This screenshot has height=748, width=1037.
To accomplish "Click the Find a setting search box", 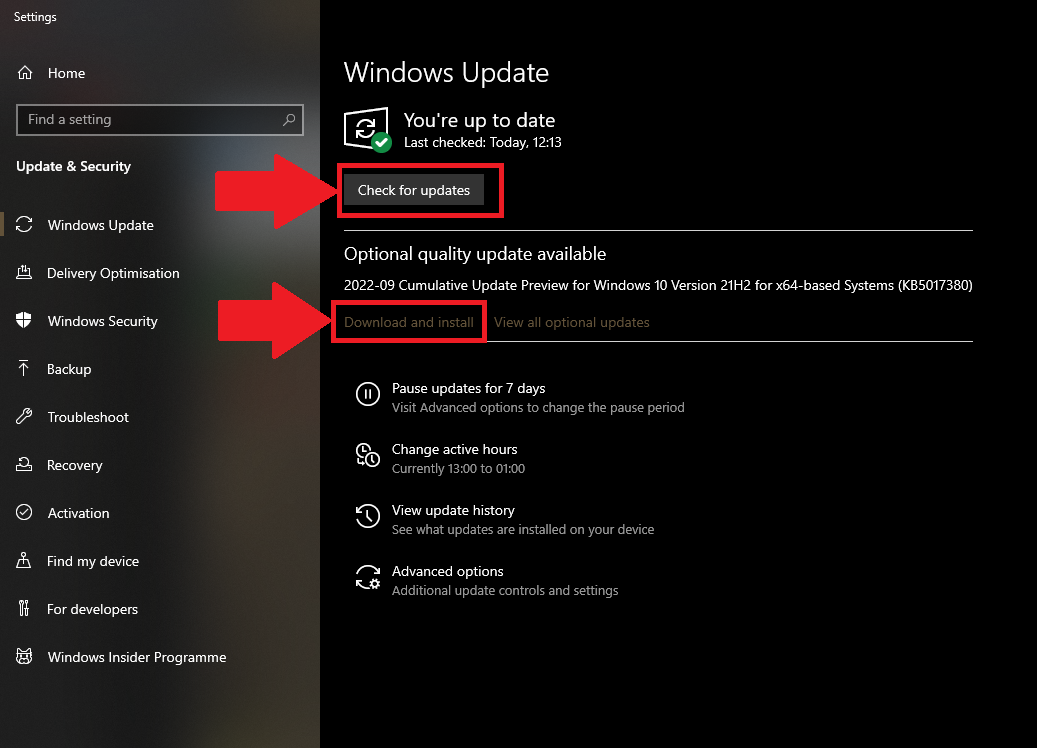I will click(x=160, y=120).
